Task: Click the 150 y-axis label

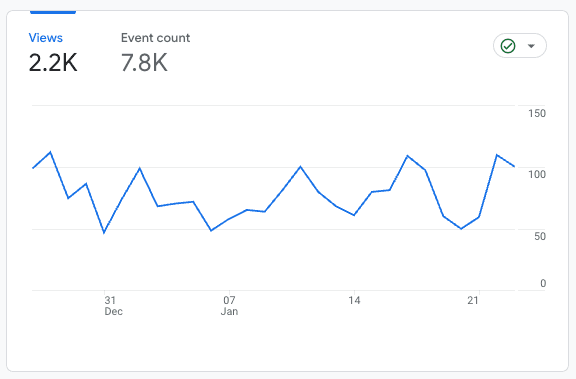Action: (537, 113)
